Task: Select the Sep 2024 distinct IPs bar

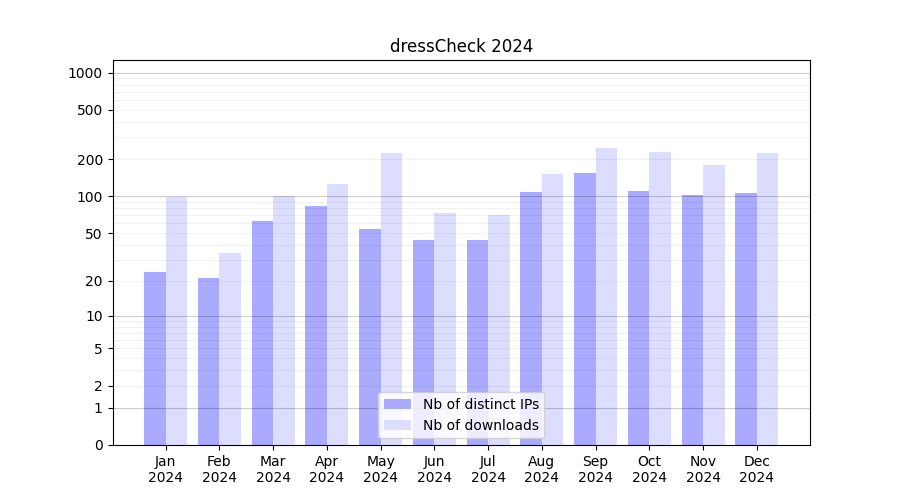Action: (585, 309)
